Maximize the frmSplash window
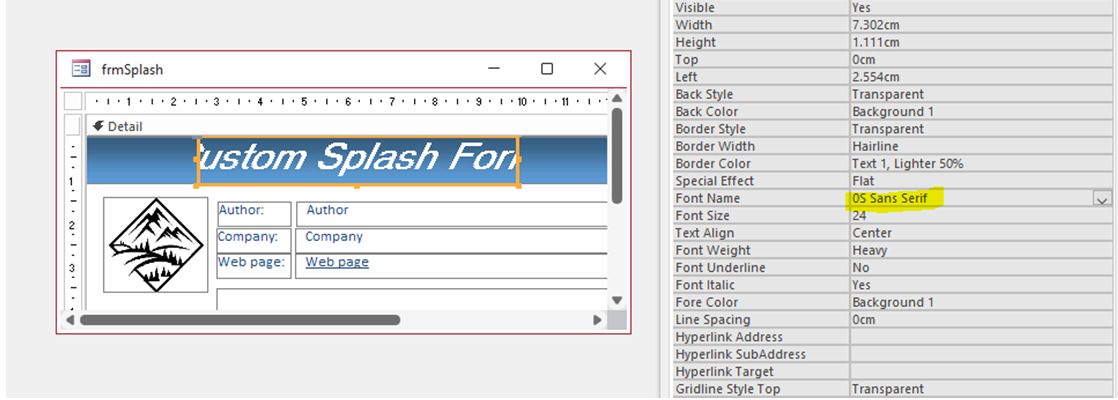The image size is (1118, 400). click(x=547, y=68)
